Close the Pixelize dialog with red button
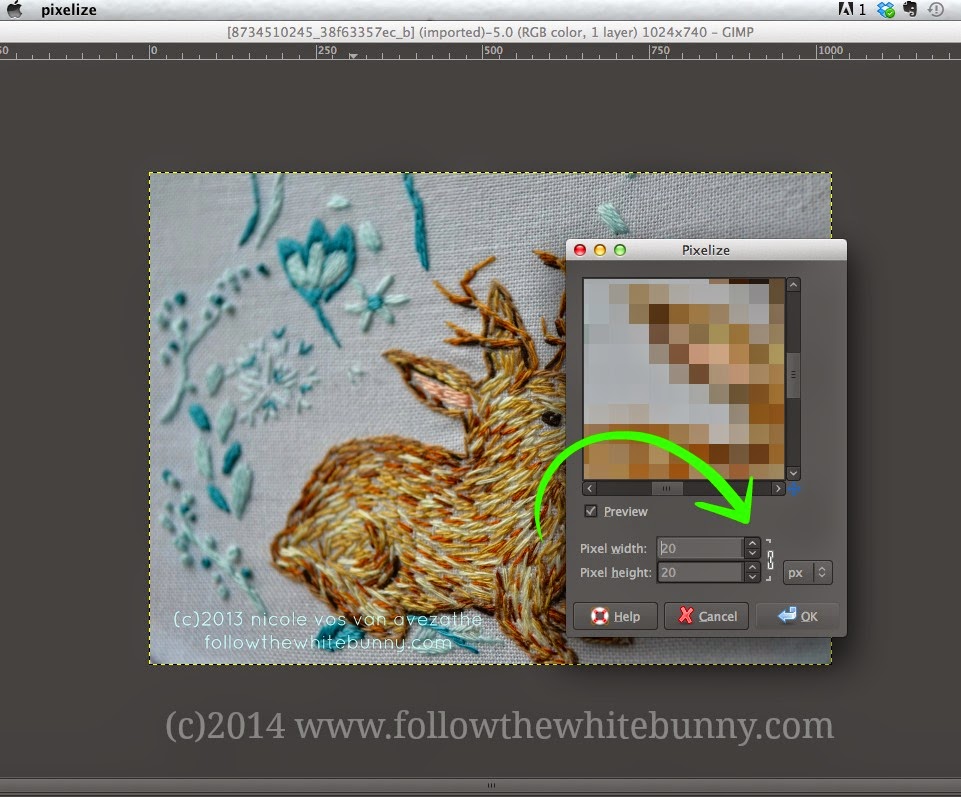Image resolution: width=961 pixels, height=797 pixels. [580, 250]
